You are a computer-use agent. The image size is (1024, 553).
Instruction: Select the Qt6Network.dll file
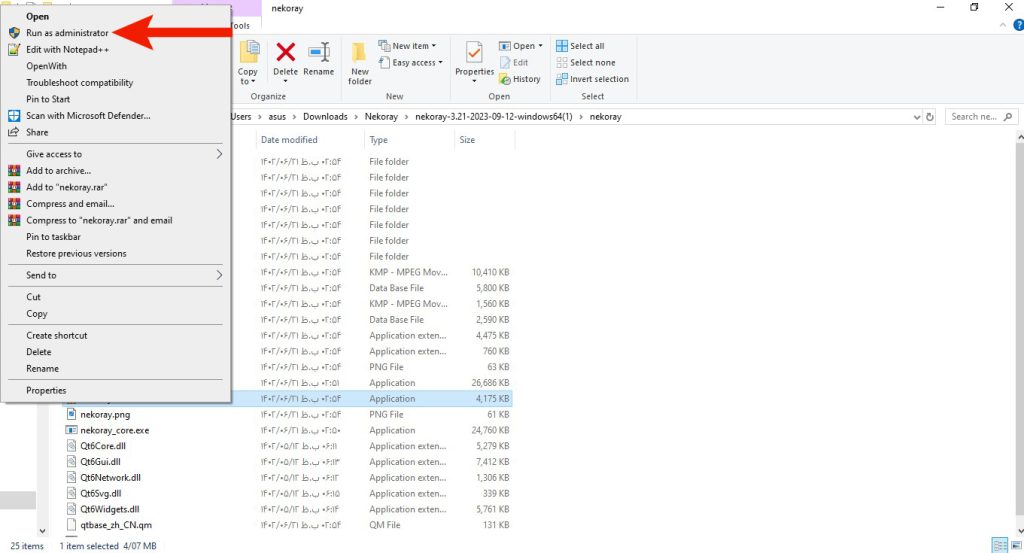(x=110, y=478)
